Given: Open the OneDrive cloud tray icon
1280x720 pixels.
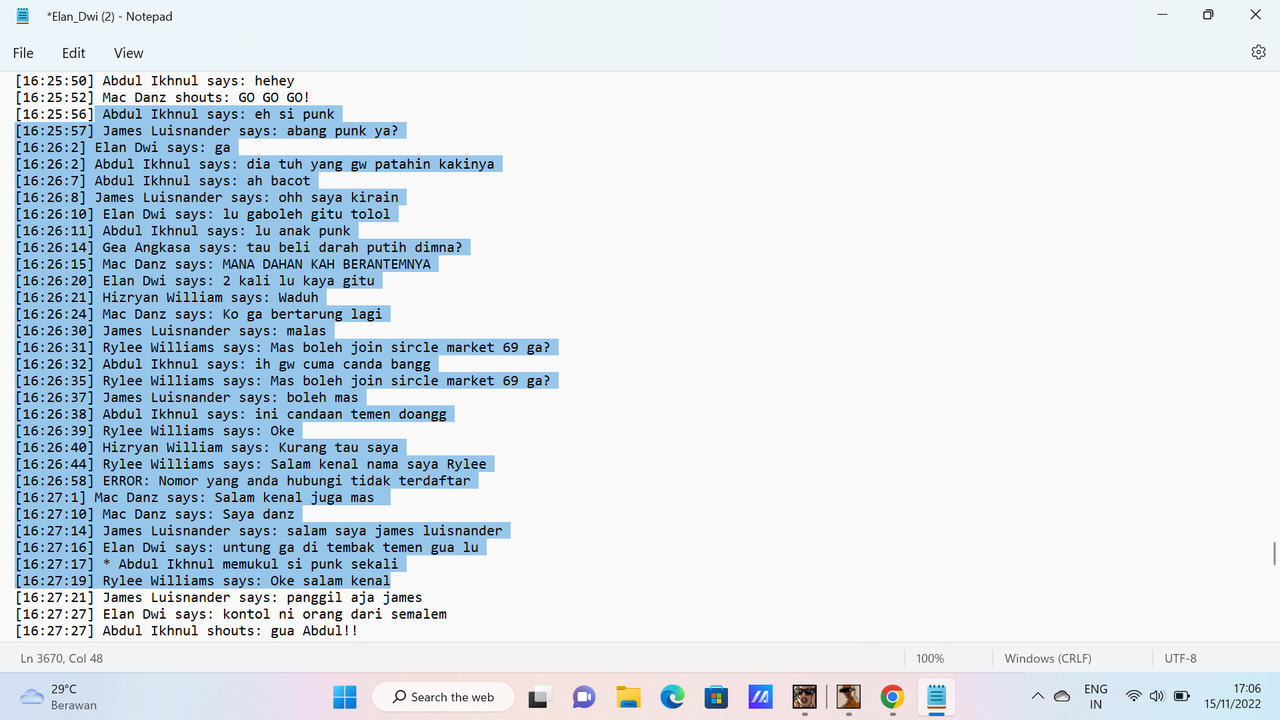Looking at the screenshot, I should click(1062, 696).
